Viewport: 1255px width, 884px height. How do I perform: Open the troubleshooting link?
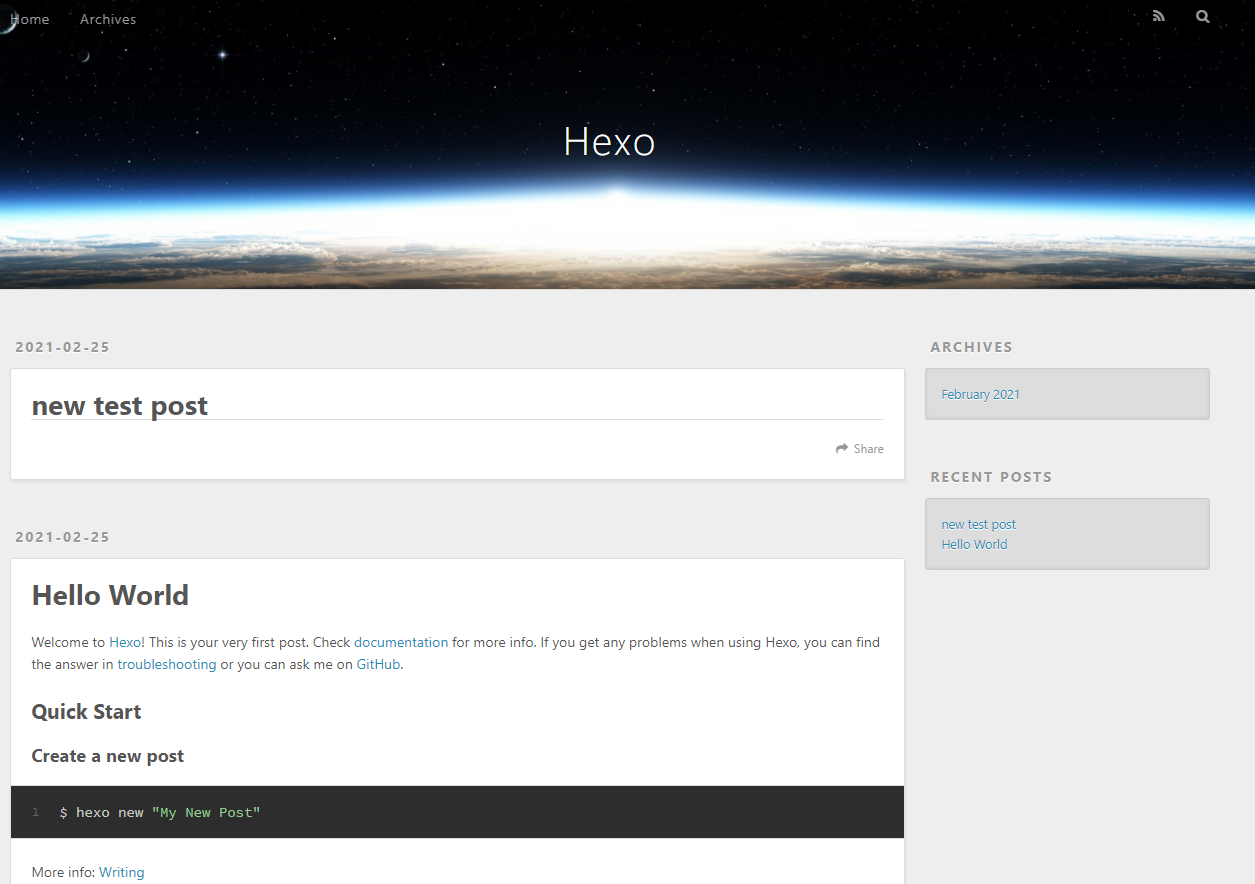[167, 664]
